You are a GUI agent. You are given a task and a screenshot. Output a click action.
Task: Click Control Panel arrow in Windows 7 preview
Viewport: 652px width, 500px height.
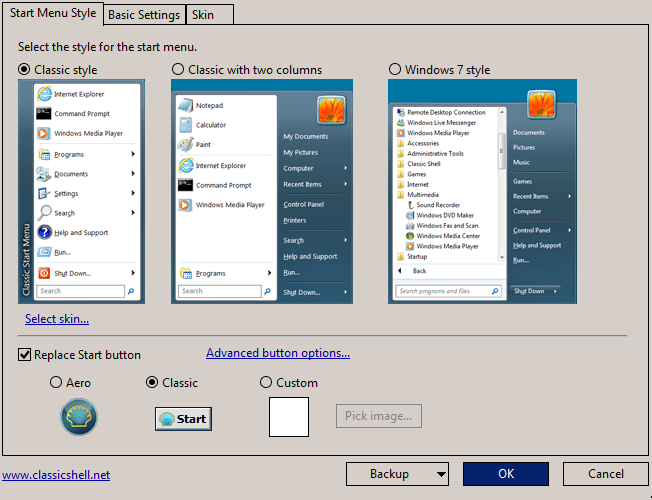coord(569,230)
